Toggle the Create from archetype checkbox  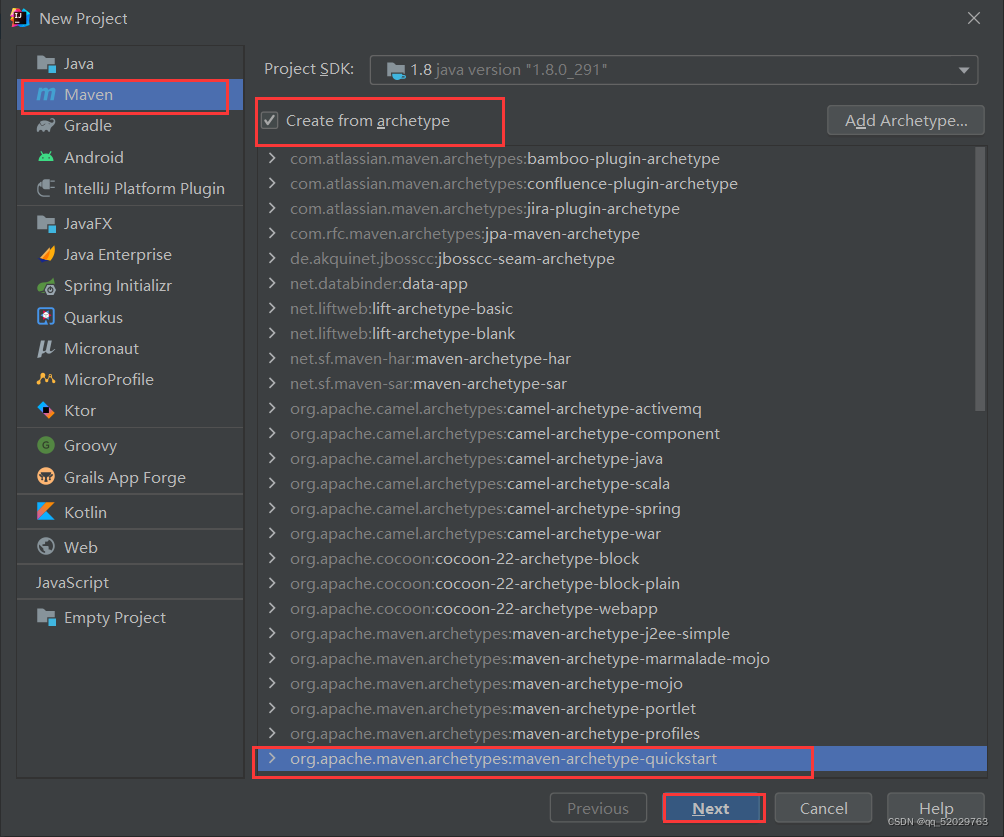coord(270,120)
